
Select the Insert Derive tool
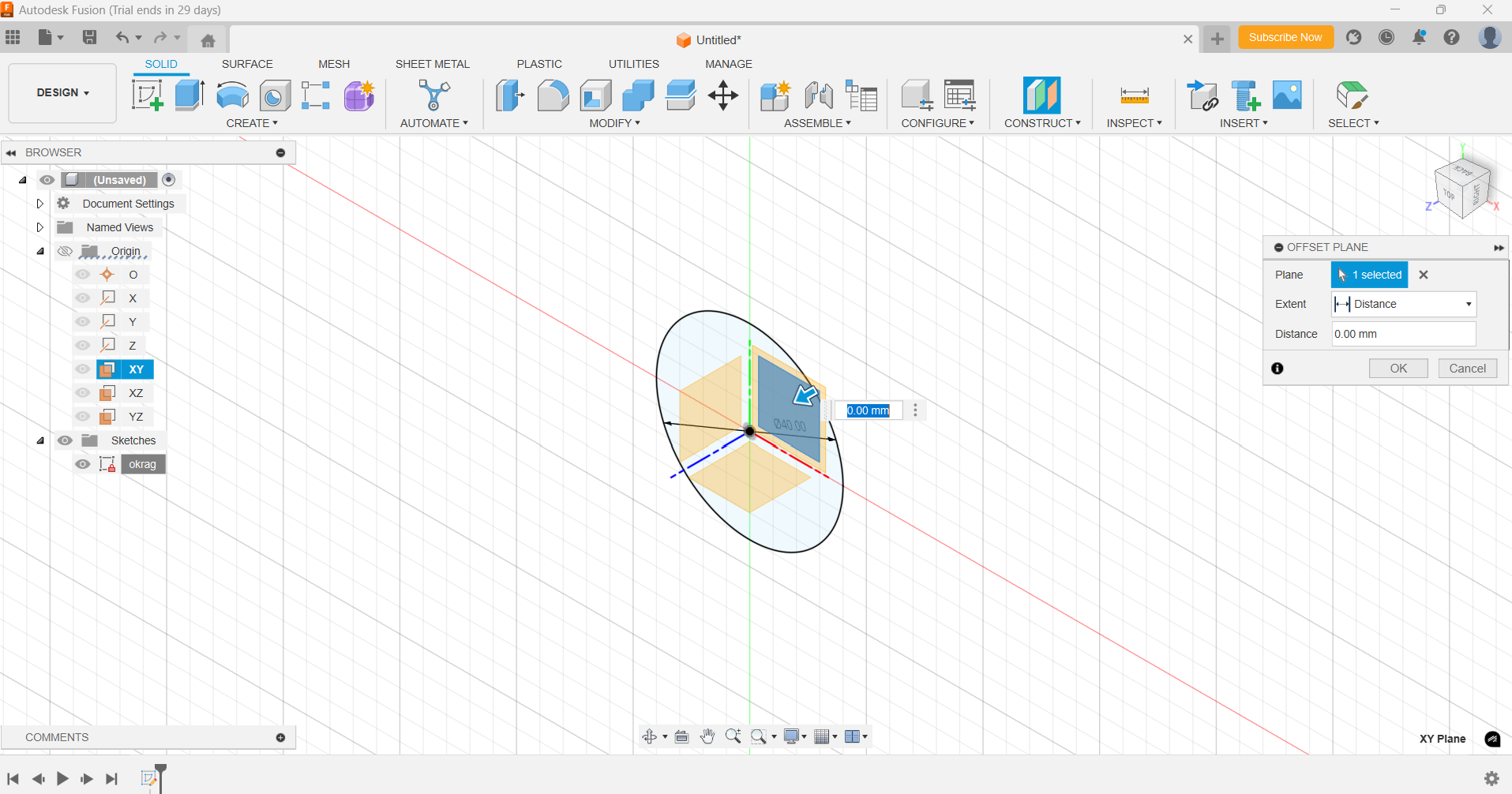[1203, 96]
